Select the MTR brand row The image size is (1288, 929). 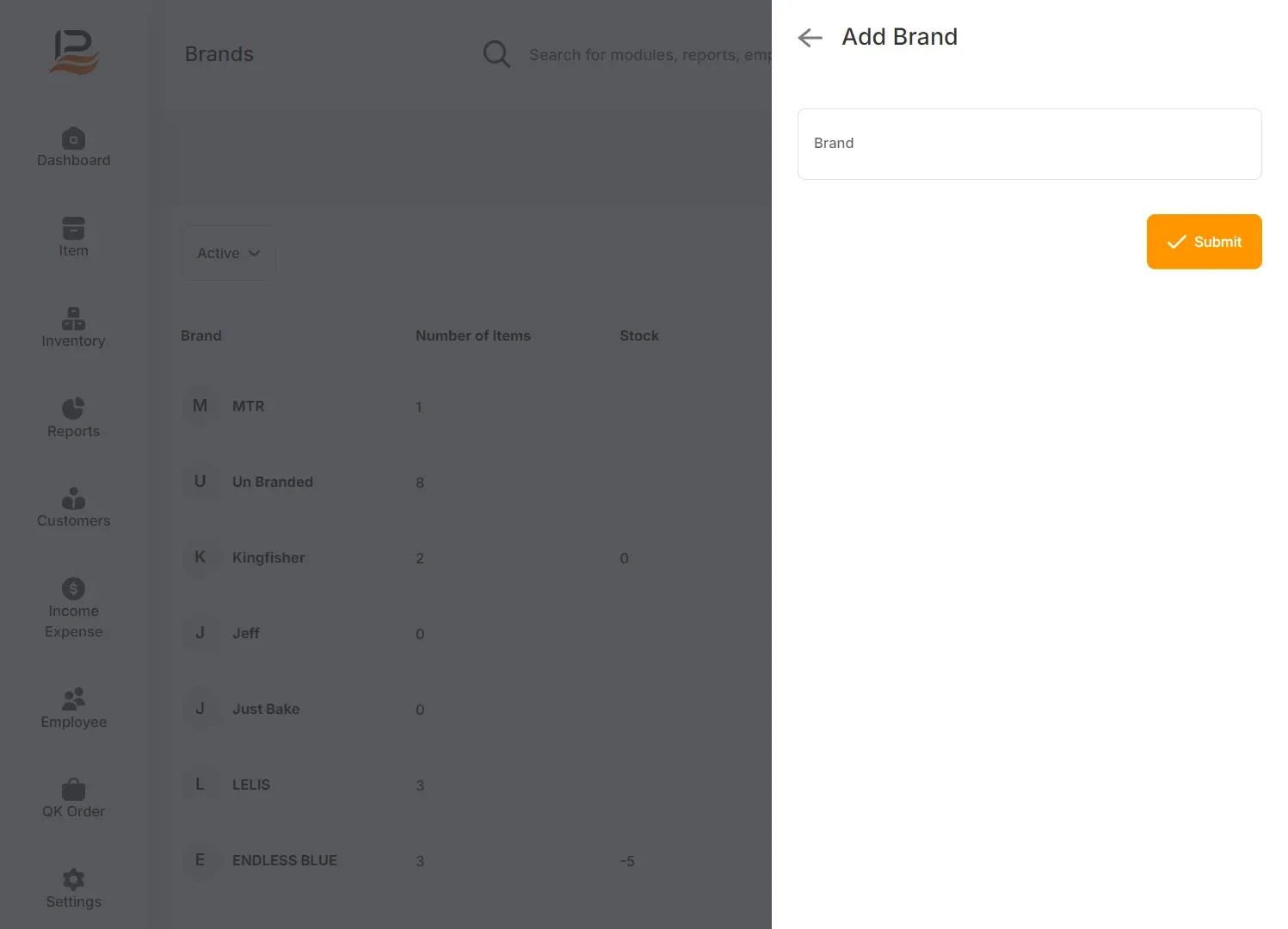pyautogui.click(x=471, y=406)
